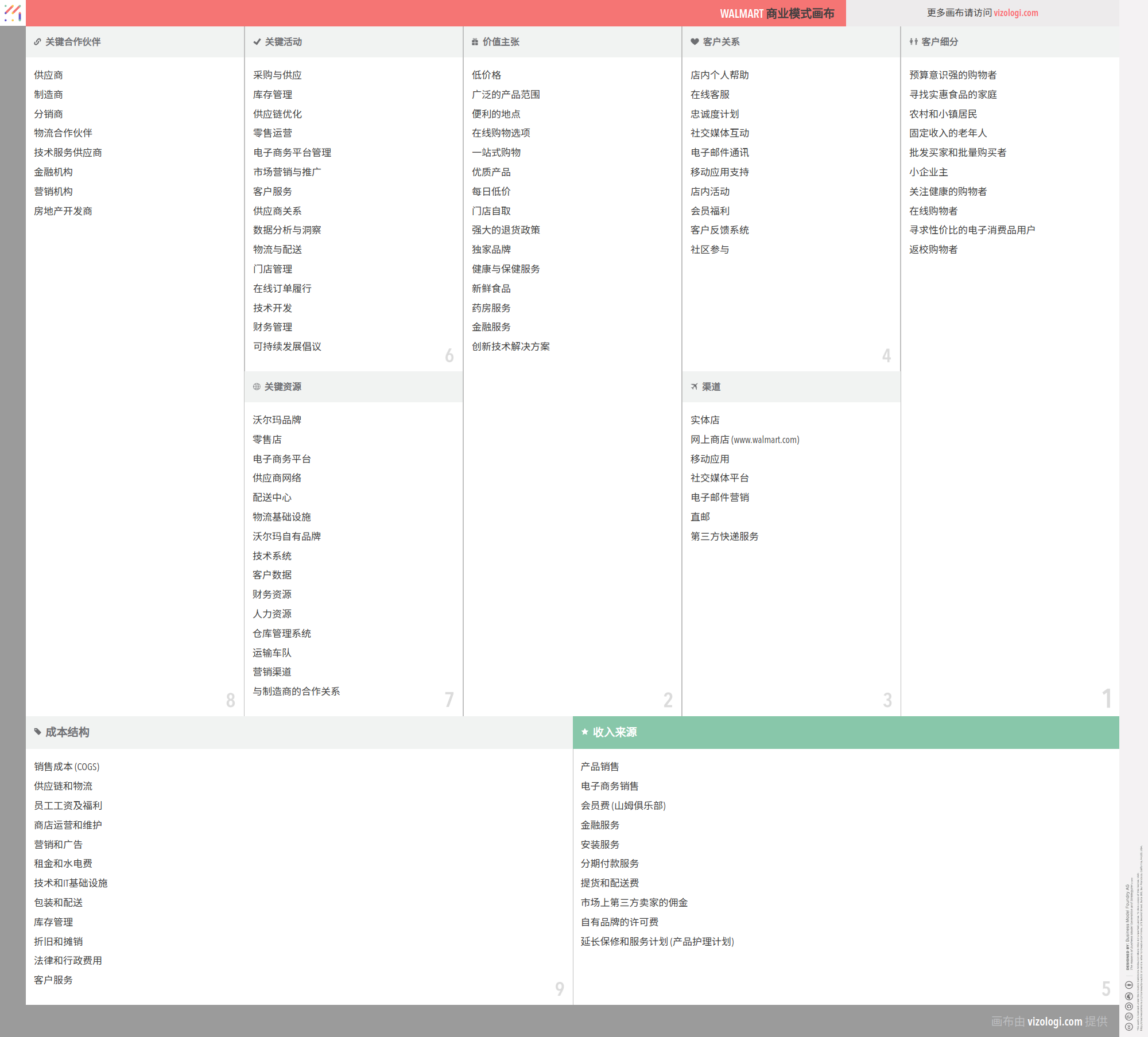This screenshot has width=1148, height=1037.
Task: Click the star icon beside 收入来源
Action: (584, 732)
